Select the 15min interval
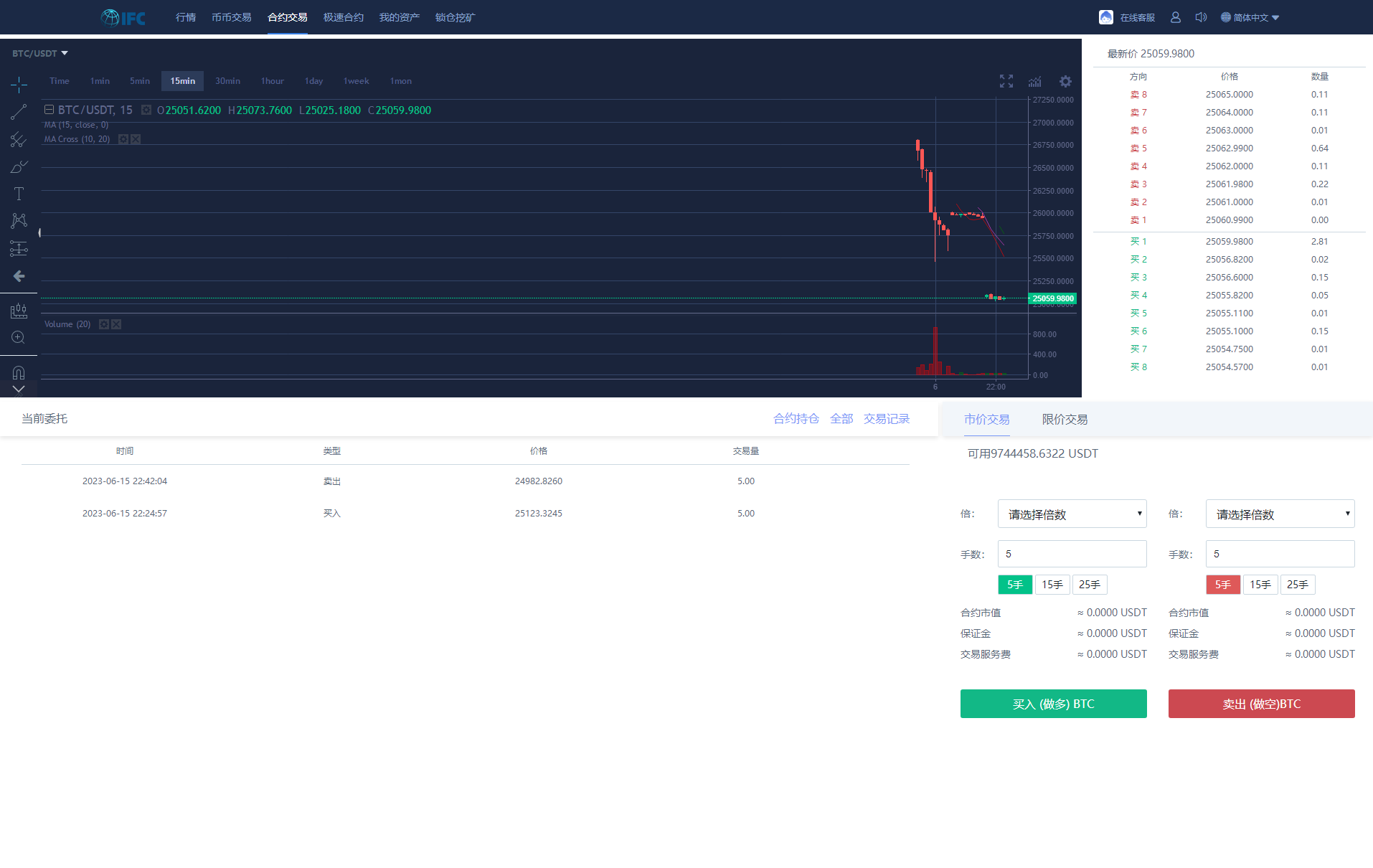This screenshot has height=868, width=1373. pos(183,81)
